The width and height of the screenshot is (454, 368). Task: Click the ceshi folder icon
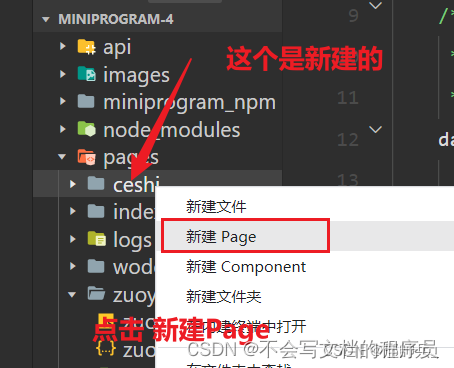pos(96,184)
